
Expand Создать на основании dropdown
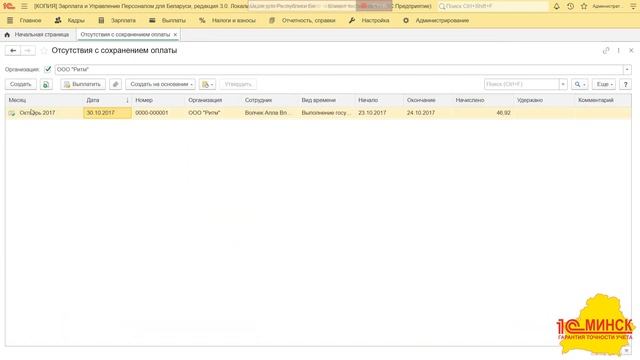tap(160, 84)
